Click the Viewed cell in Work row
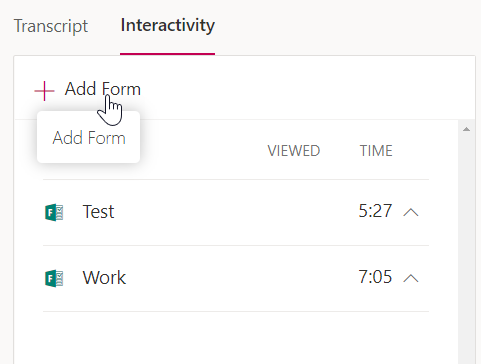This screenshot has width=481, height=364. click(x=294, y=278)
